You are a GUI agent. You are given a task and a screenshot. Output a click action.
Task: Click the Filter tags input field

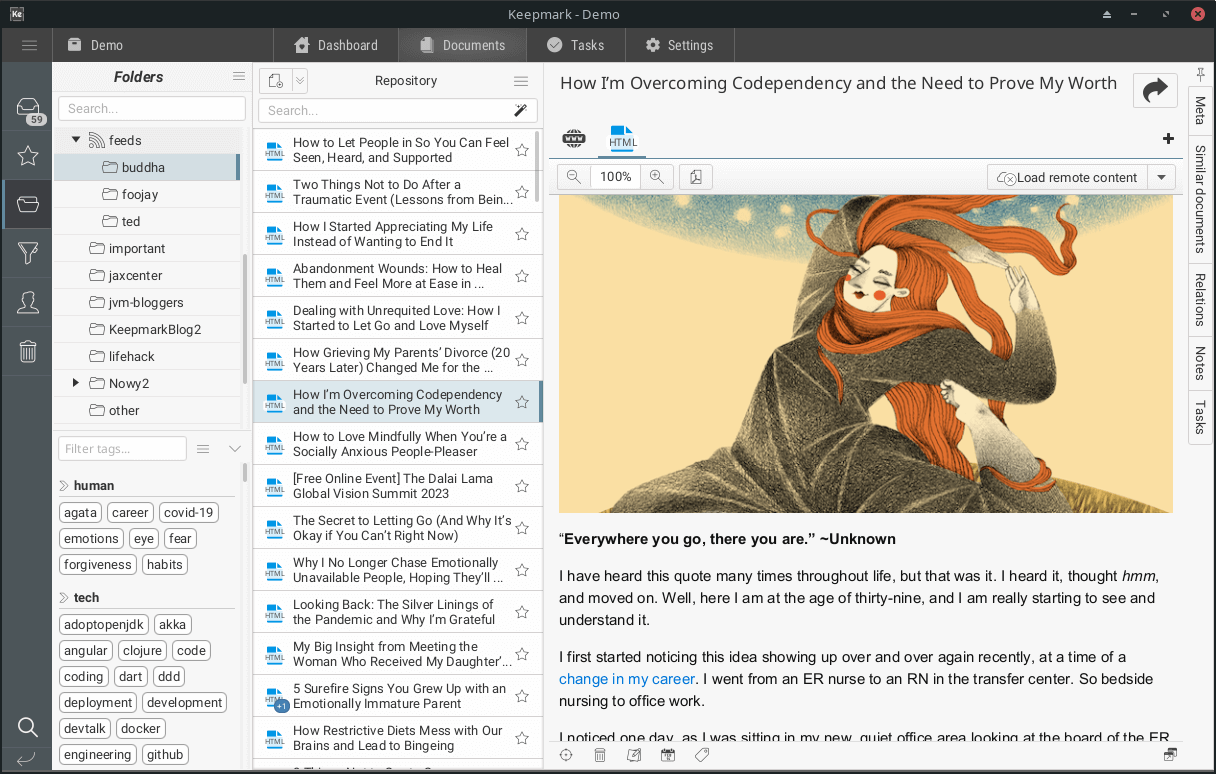coord(122,449)
